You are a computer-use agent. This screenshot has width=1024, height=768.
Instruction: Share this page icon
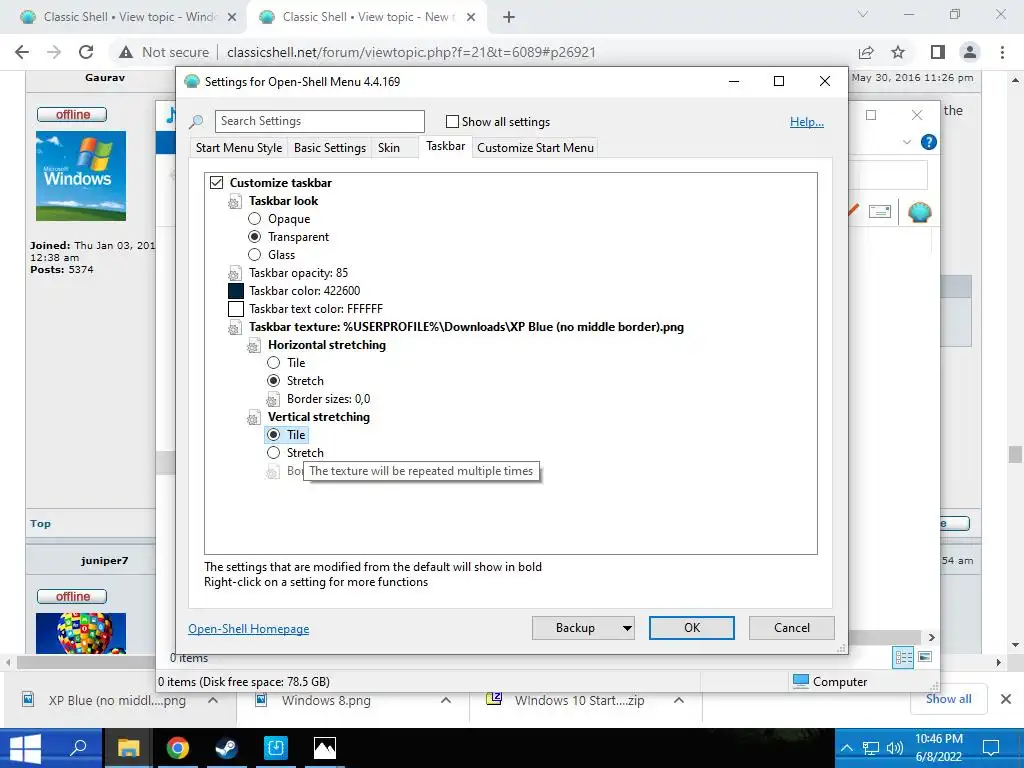click(866, 52)
